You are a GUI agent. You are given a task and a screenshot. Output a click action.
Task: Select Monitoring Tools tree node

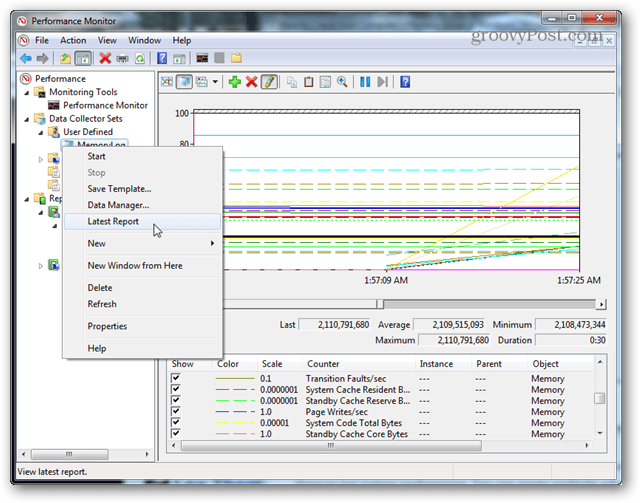tap(83, 92)
